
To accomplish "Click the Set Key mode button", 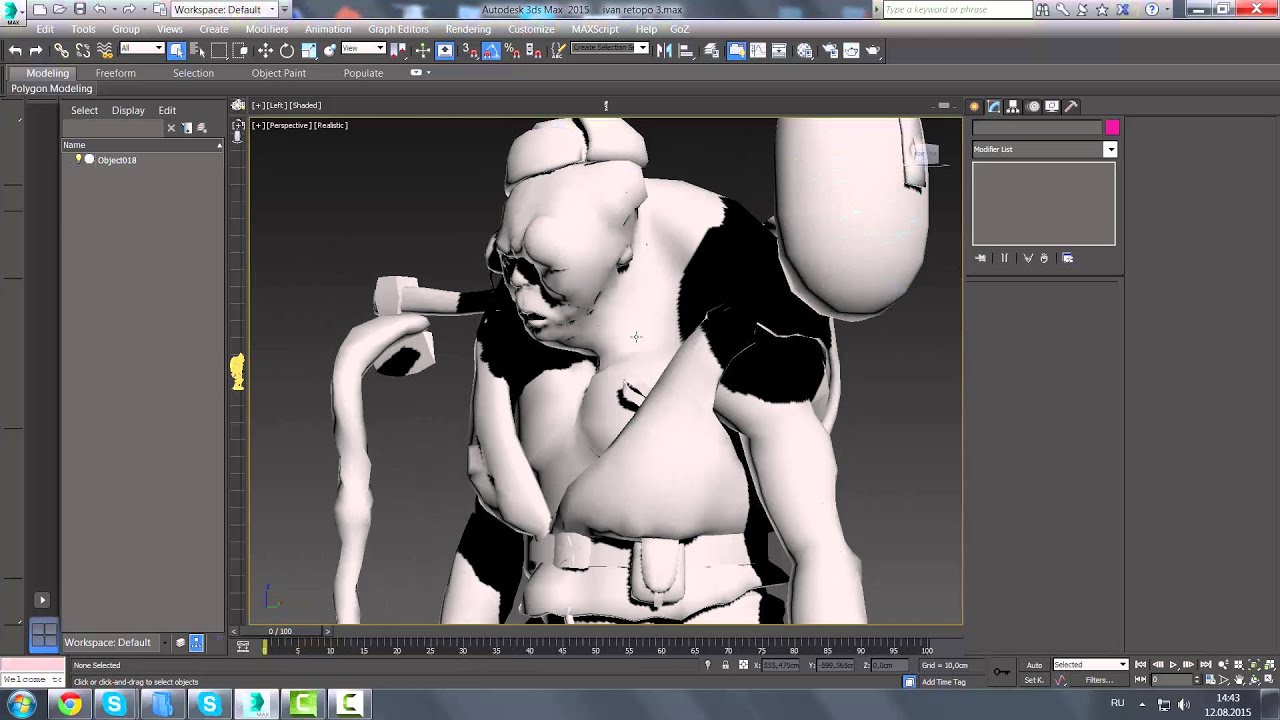I will tap(1034, 680).
